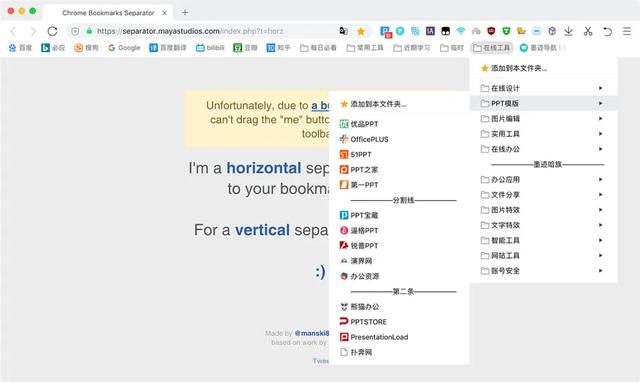Click the scissors screenshot tool icon
Image resolution: width=640 pixels, height=383 pixels.
[588, 31]
